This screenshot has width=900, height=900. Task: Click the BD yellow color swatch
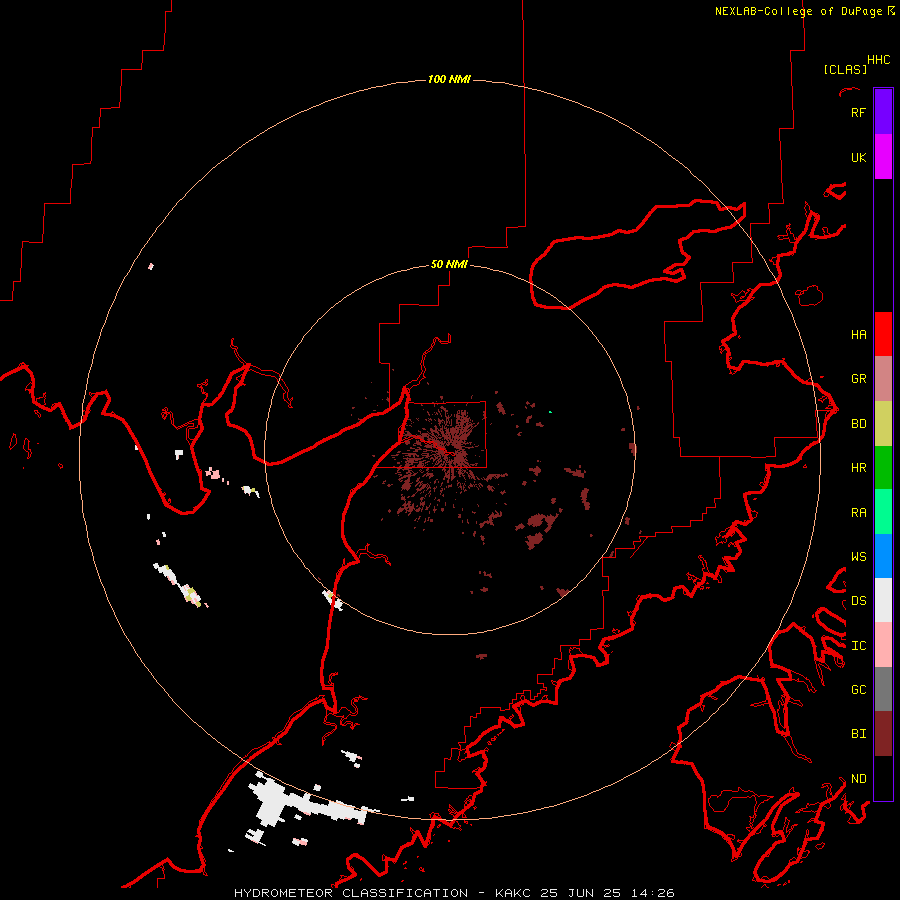[x=883, y=424]
